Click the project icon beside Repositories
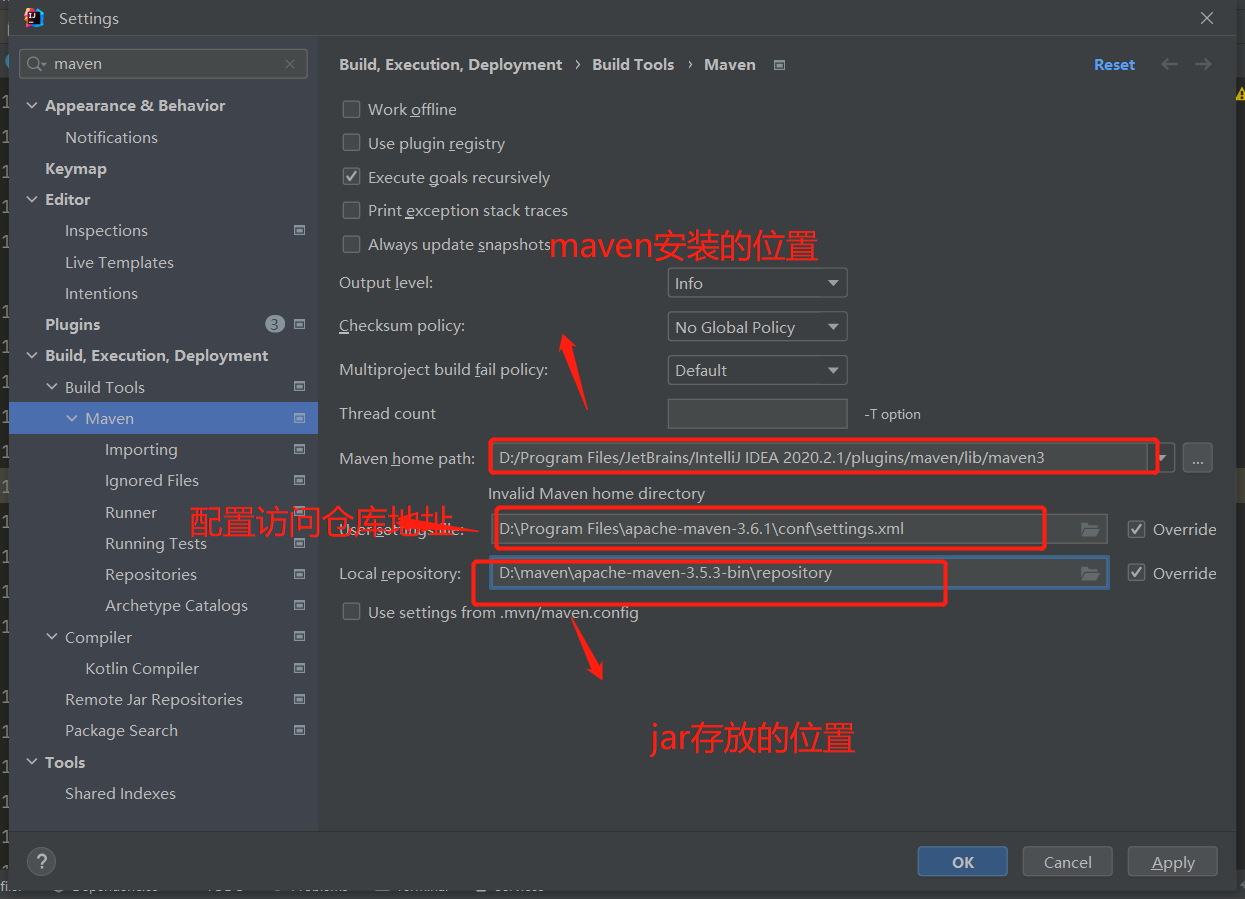1245x899 pixels. coord(299,574)
